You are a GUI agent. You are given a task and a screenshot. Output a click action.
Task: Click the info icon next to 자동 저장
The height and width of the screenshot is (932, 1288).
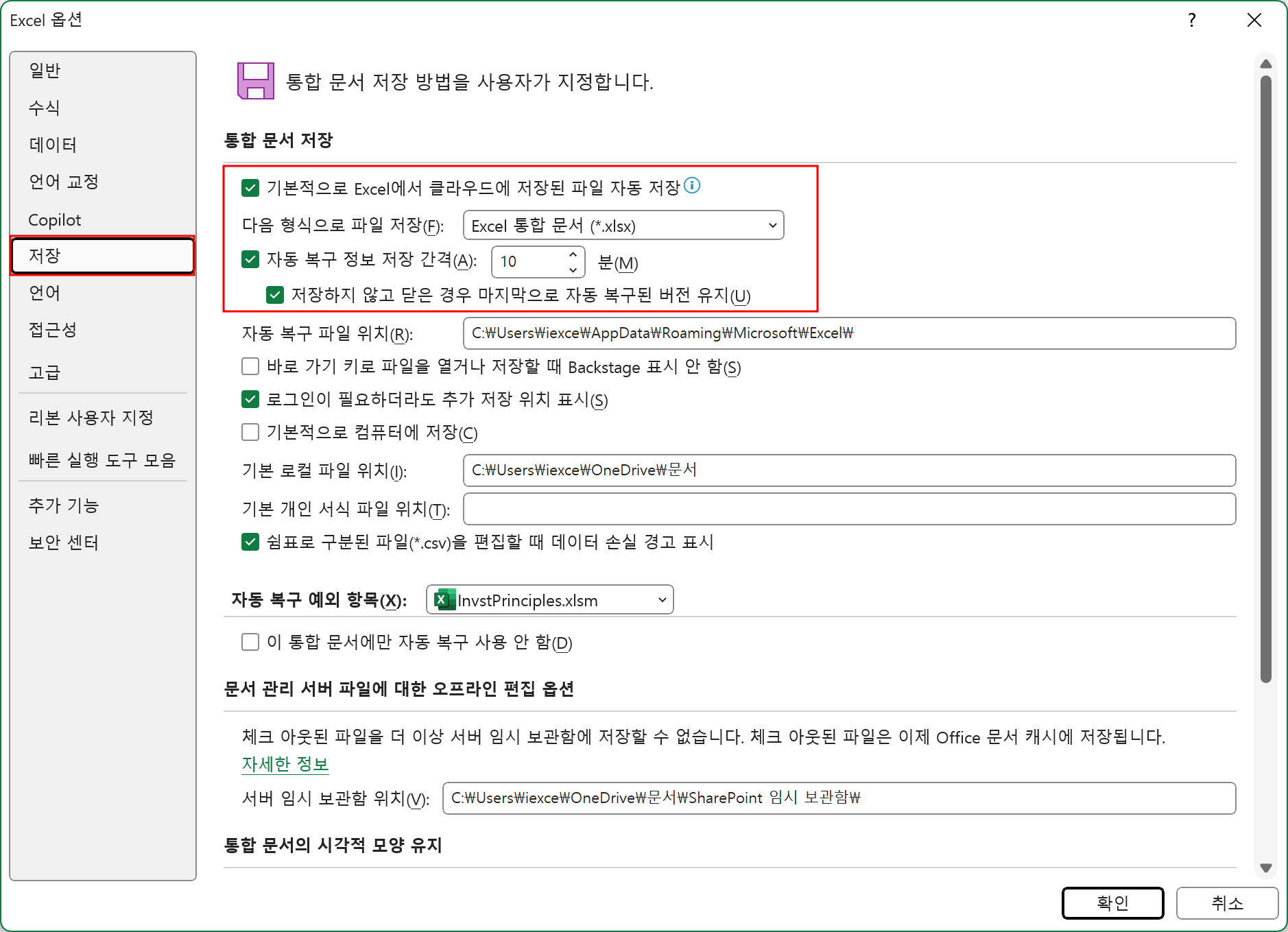pyautogui.click(x=692, y=185)
